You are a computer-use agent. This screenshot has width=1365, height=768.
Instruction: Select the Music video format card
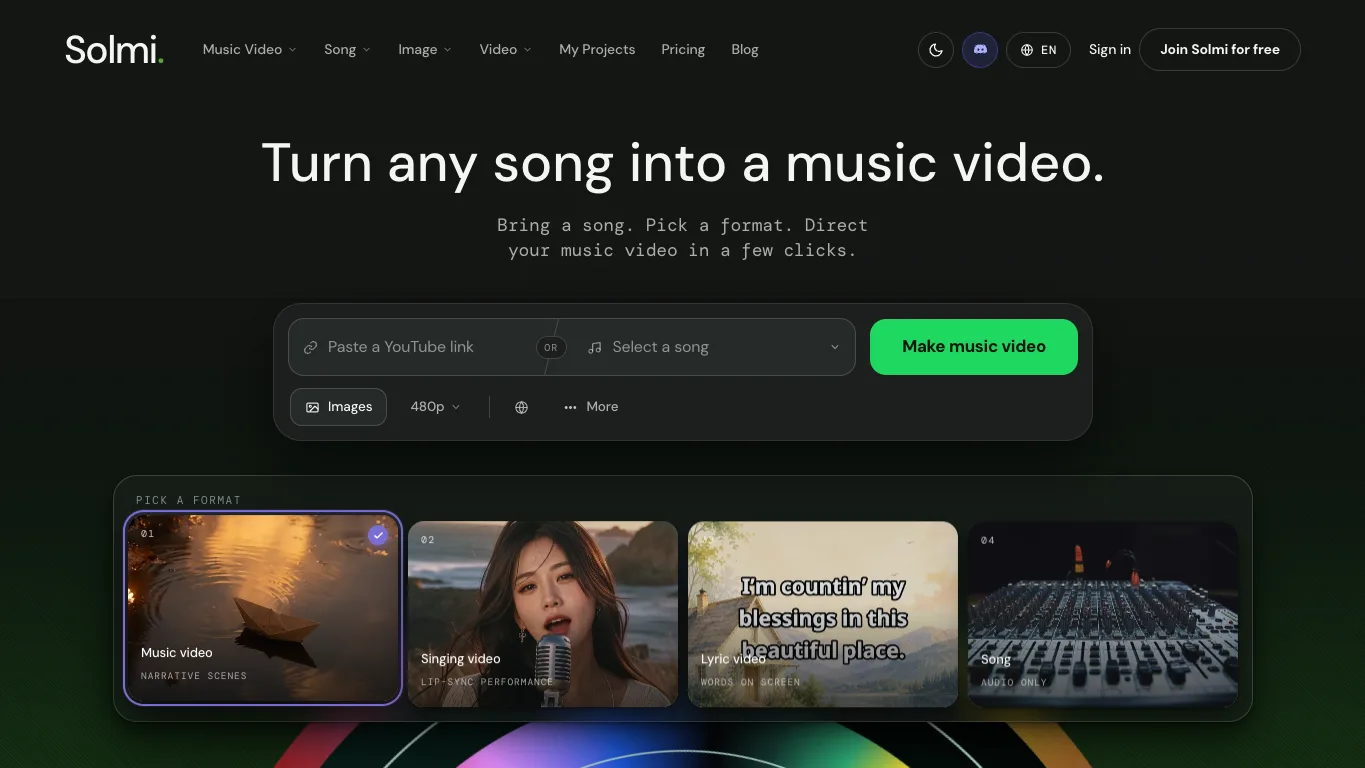pyautogui.click(x=263, y=608)
